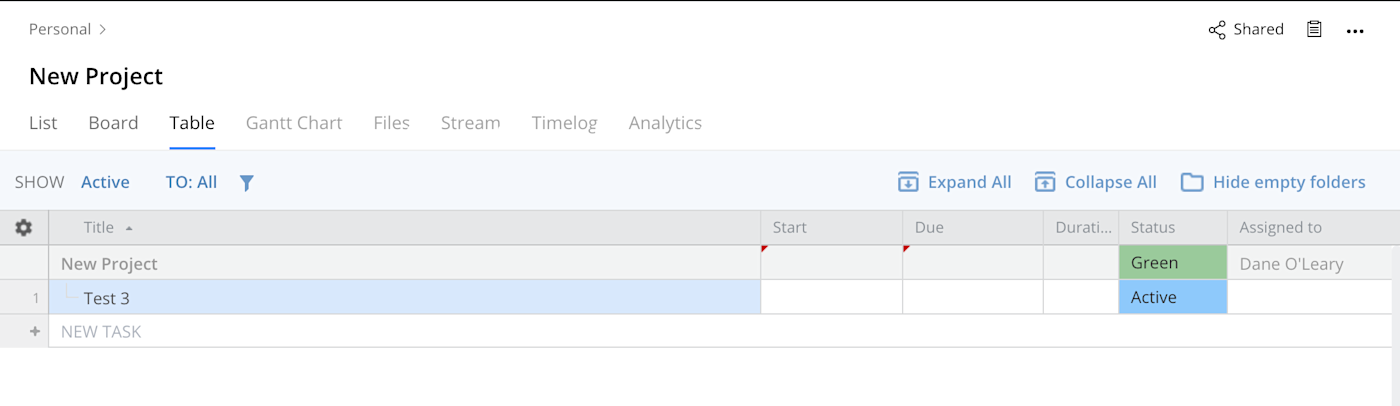The width and height of the screenshot is (1400, 406).
Task: Open table settings gear icon
Action: click(x=24, y=228)
